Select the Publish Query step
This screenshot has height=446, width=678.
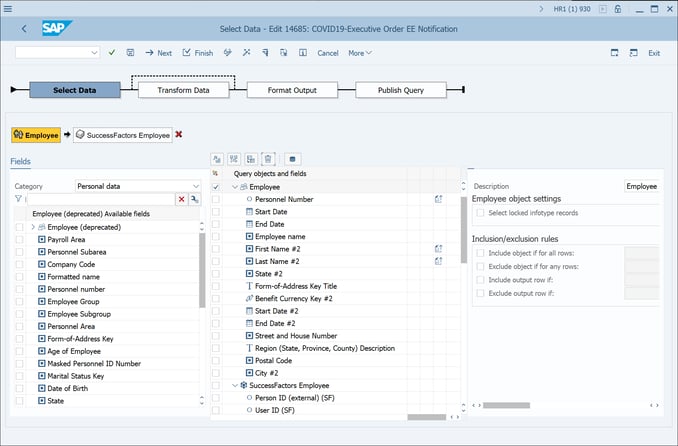point(401,90)
